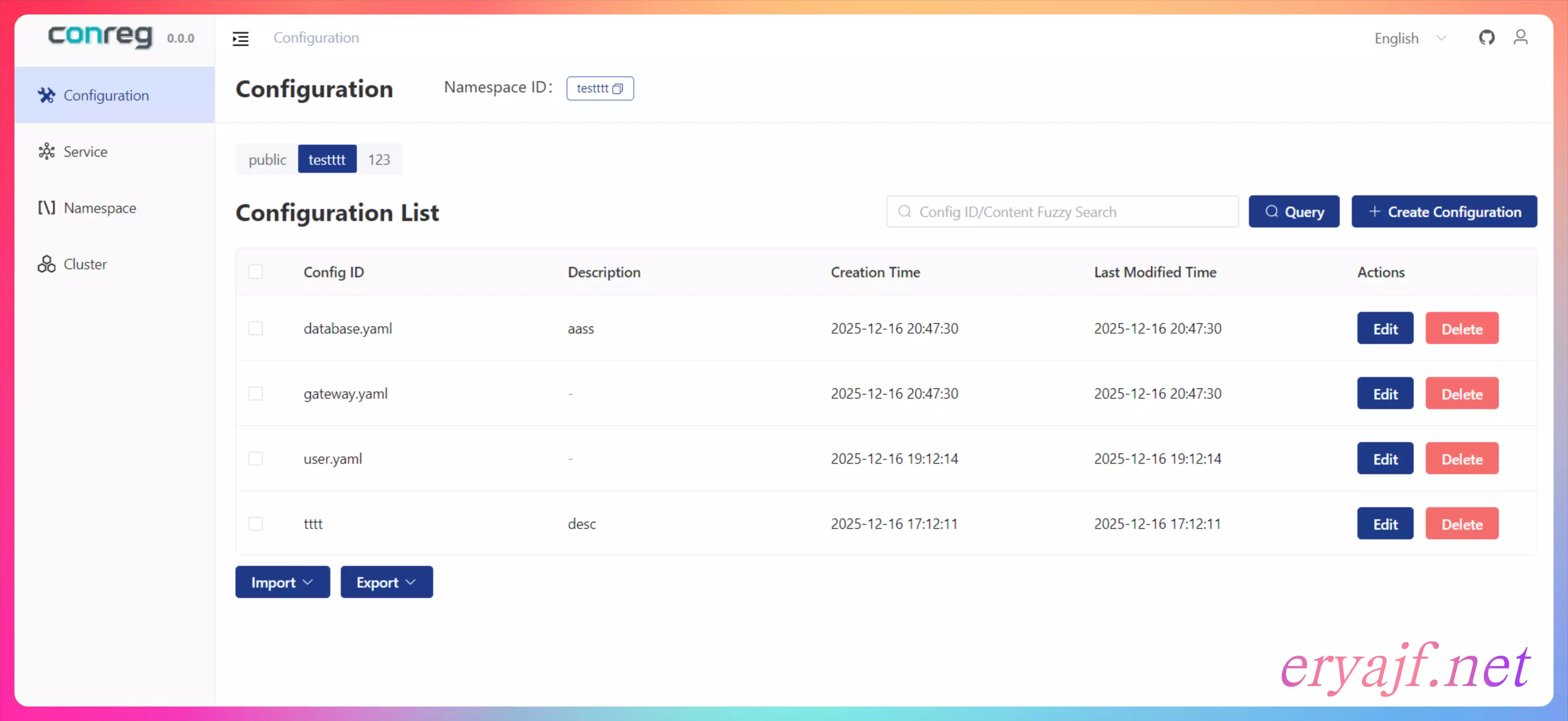Click the Service icon in sidebar
Image resolution: width=1568 pixels, height=721 pixels.
click(x=46, y=152)
